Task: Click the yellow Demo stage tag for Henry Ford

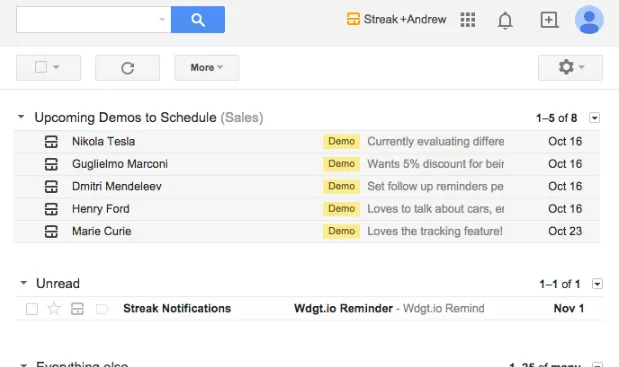Action: click(341, 209)
